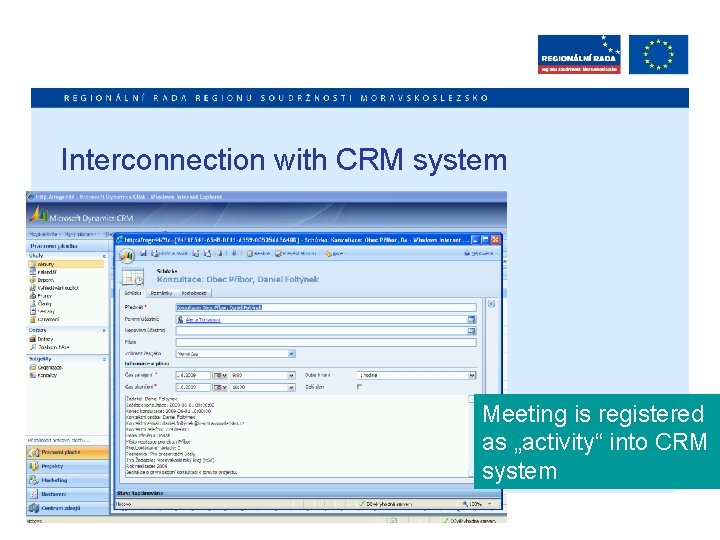Expand the Dotazy section arrow
720x540 pixels.
click(104, 330)
